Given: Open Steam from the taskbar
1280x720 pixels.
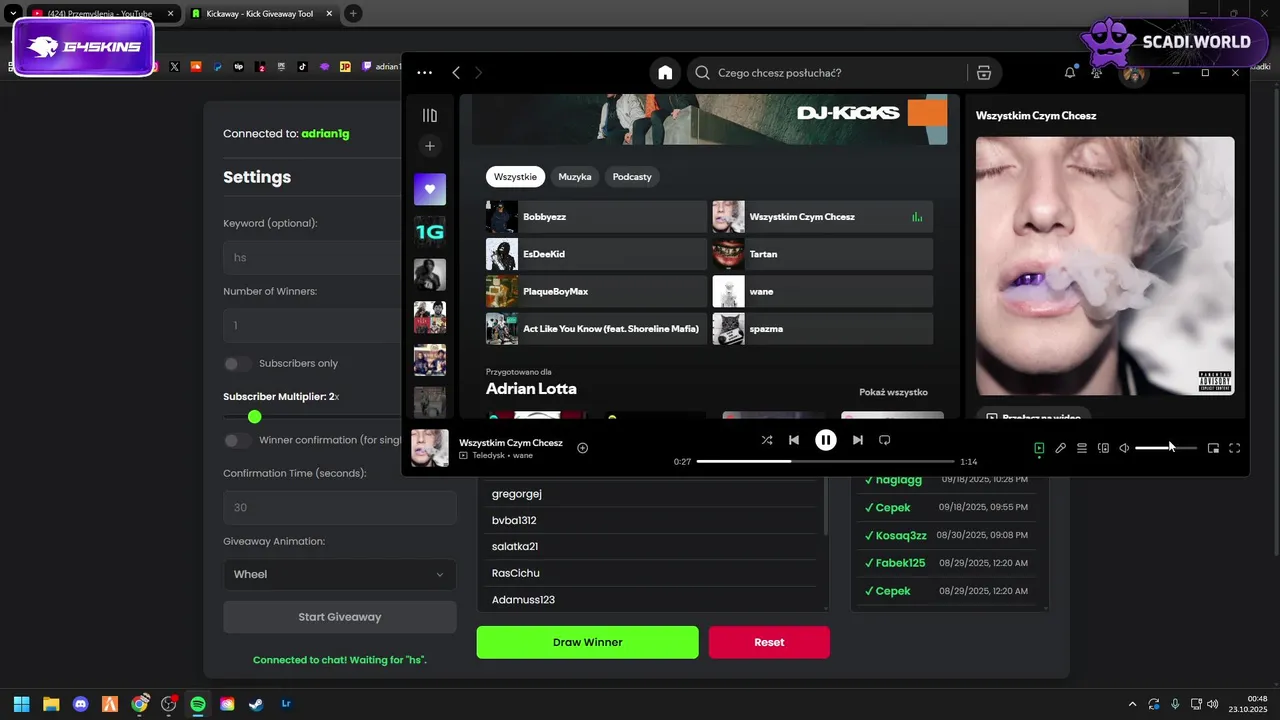Looking at the screenshot, I should coord(257,704).
